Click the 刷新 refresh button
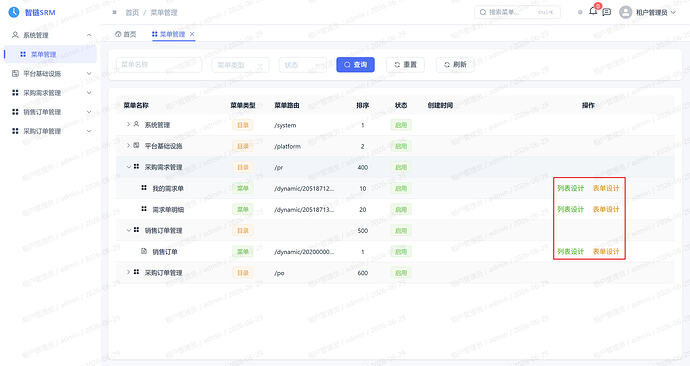This screenshot has height=366, width=690. [x=455, y=65]
